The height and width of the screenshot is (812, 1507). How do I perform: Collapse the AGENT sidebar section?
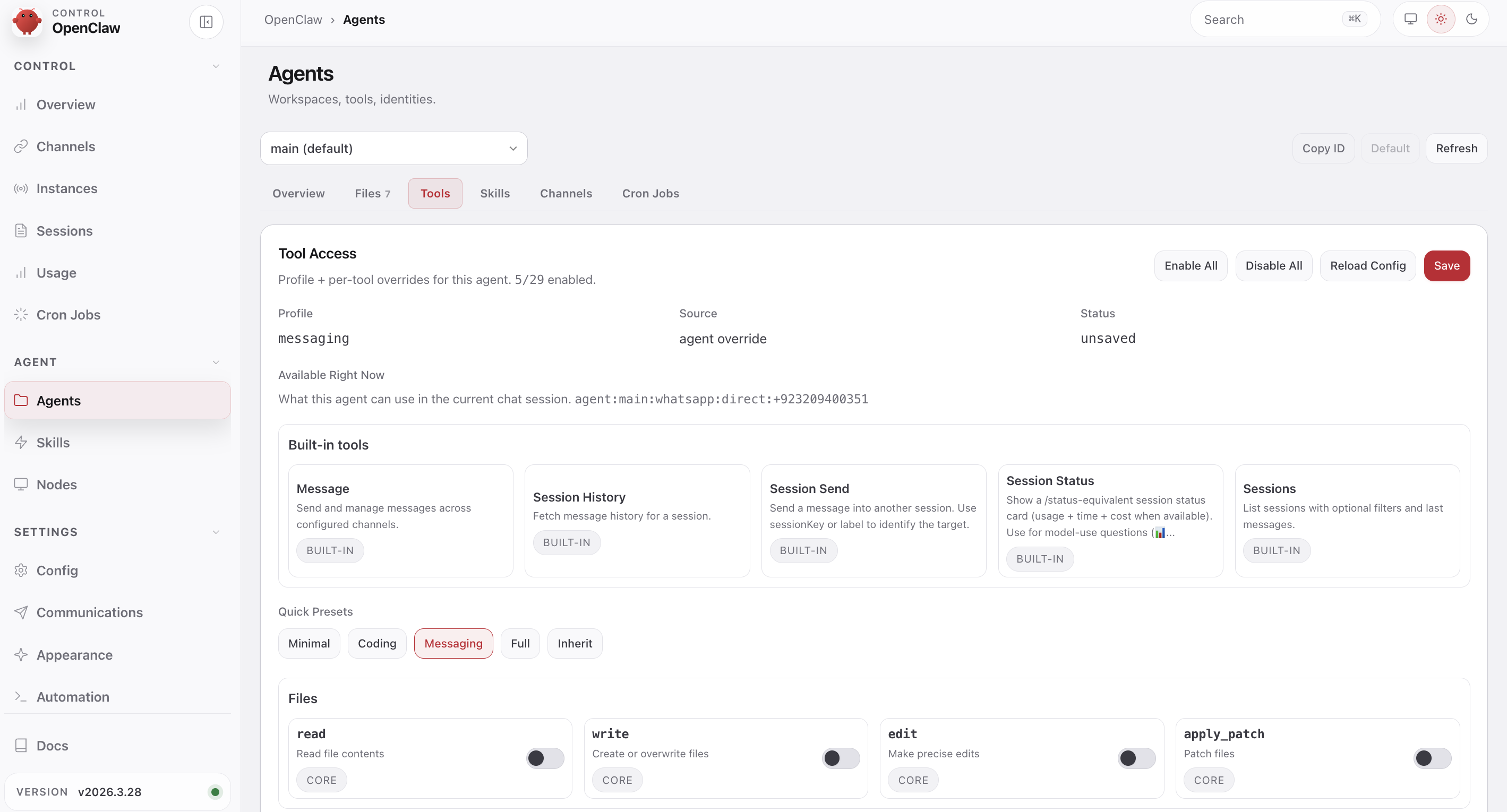point(216,362)
